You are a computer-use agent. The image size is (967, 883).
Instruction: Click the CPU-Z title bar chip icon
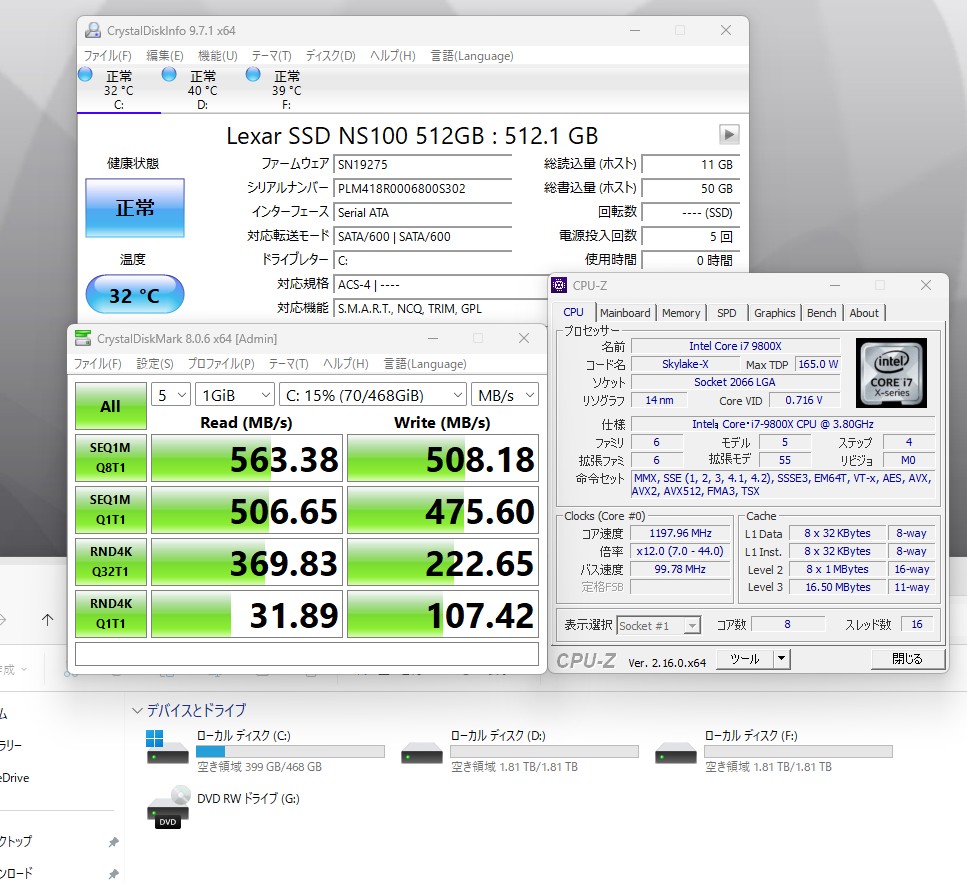tap(559, 285)
